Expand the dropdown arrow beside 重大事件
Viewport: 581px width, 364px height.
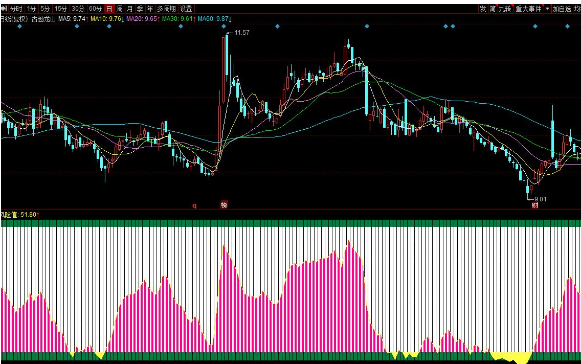click(547, 9)
